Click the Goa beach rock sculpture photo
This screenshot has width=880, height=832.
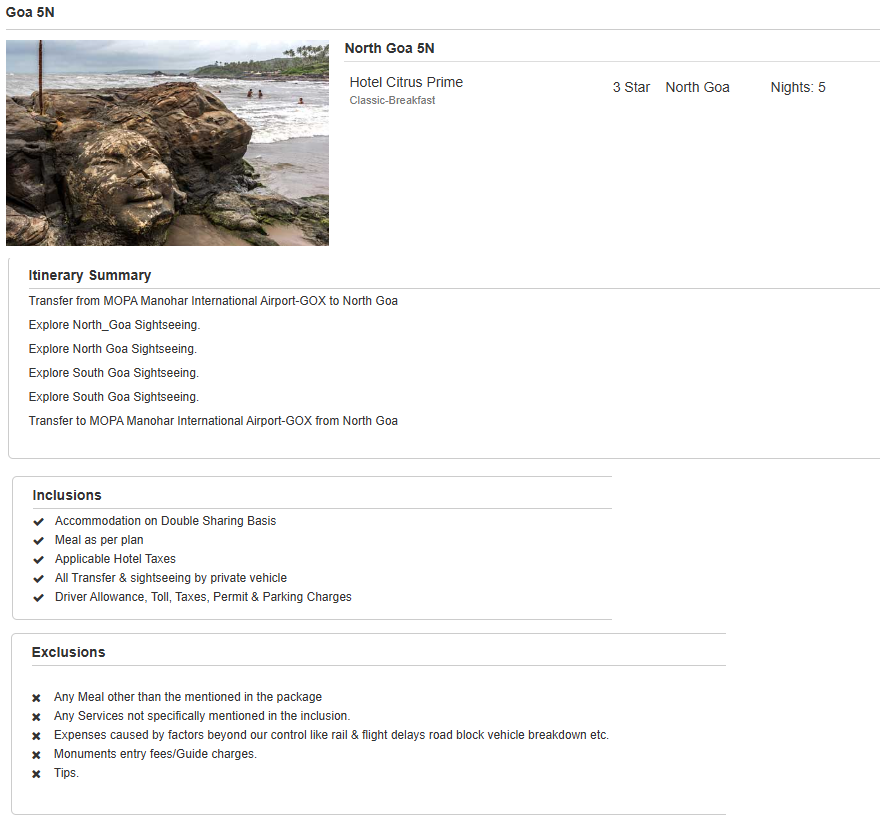tap(167, 143)
